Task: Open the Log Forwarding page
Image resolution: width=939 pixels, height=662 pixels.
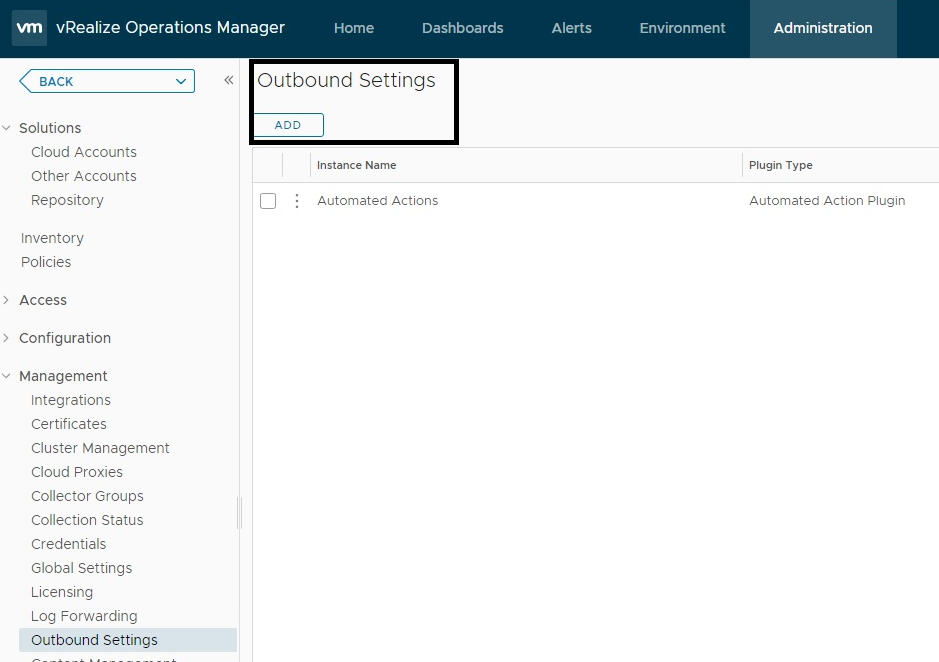Action: click(x=84, y=616)
